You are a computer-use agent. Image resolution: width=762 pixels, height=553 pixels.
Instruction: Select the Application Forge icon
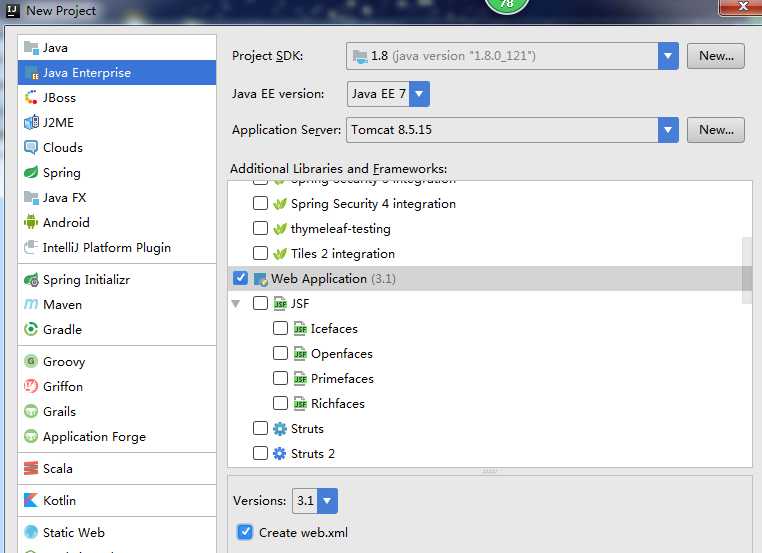click(x=31, y=436)
